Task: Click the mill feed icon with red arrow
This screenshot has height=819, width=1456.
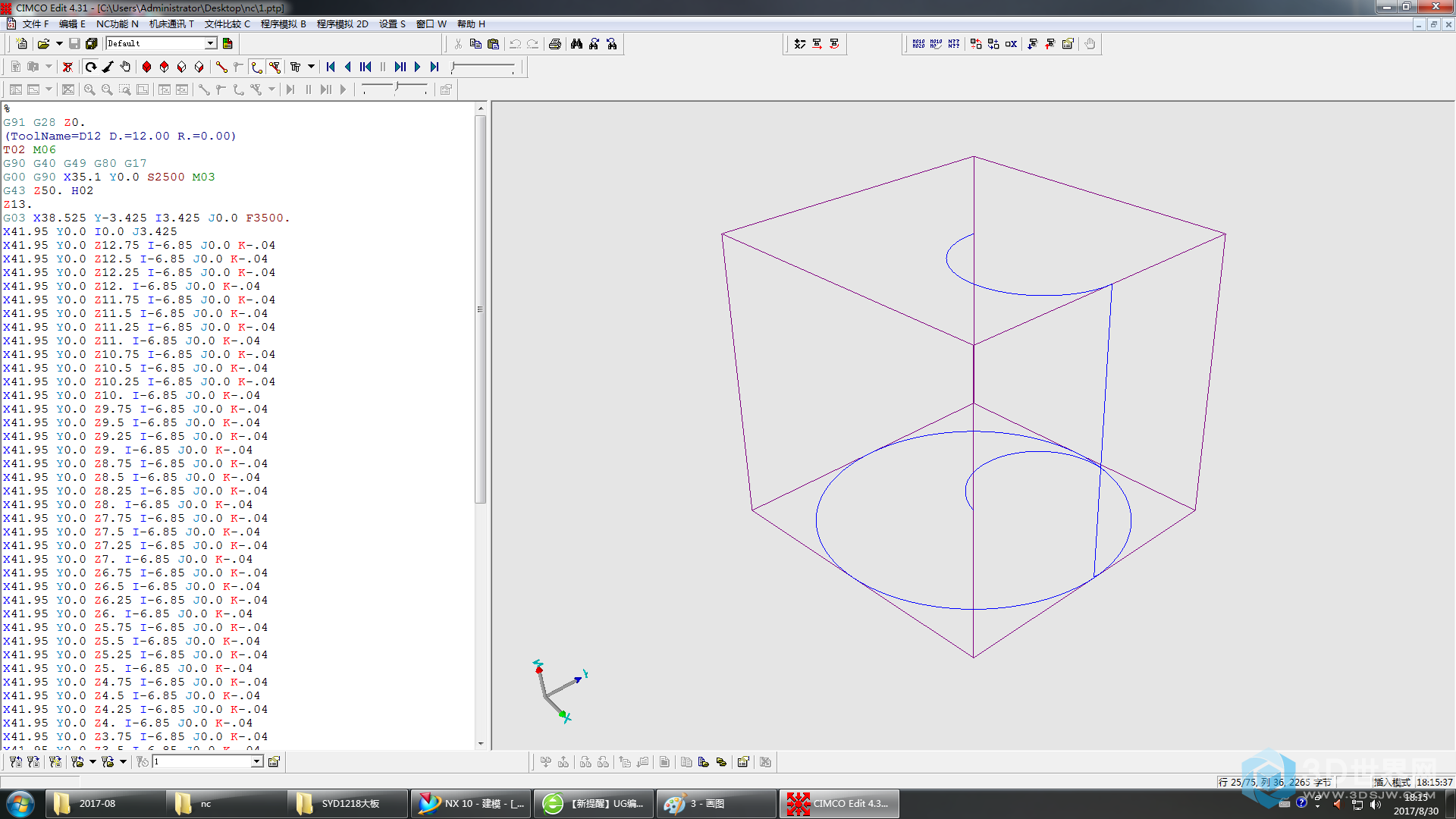Action: click(817, 44)
